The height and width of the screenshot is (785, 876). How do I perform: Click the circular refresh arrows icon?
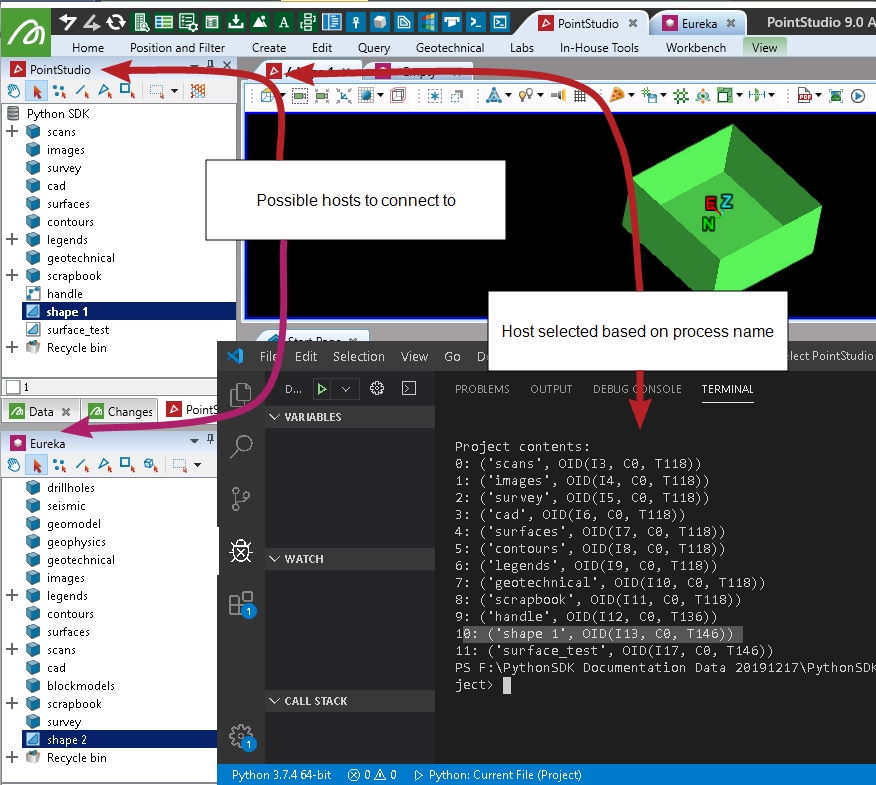point(116,22)
